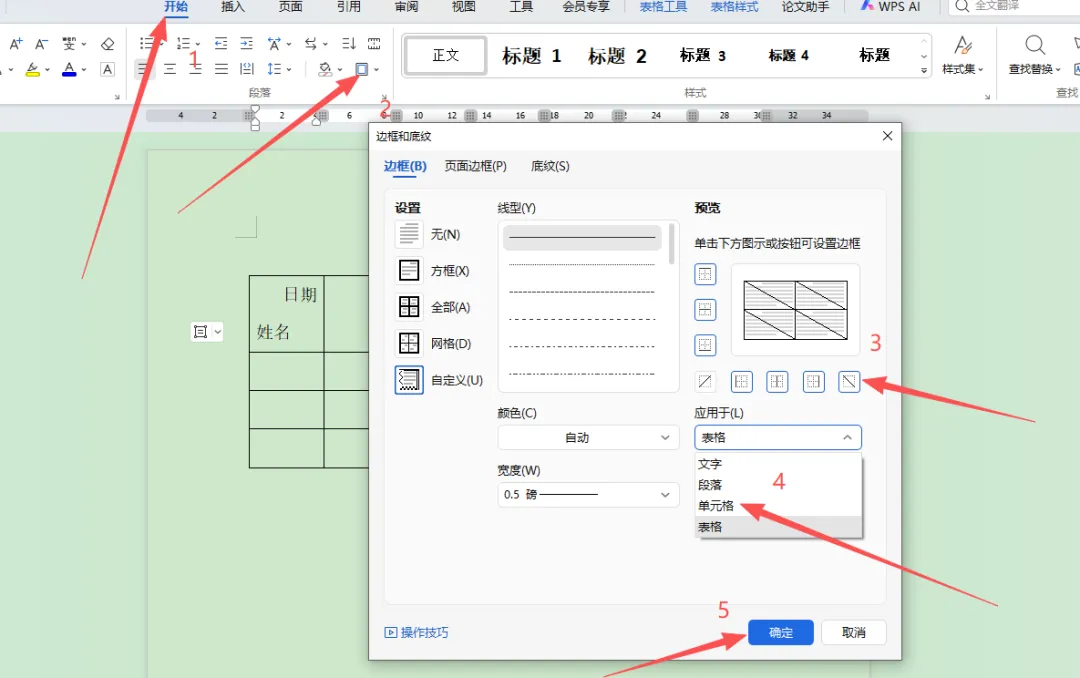Click the borders icon in ribbon
The height and width of the screenshot is (678, 1080).
tap(362, 69)
